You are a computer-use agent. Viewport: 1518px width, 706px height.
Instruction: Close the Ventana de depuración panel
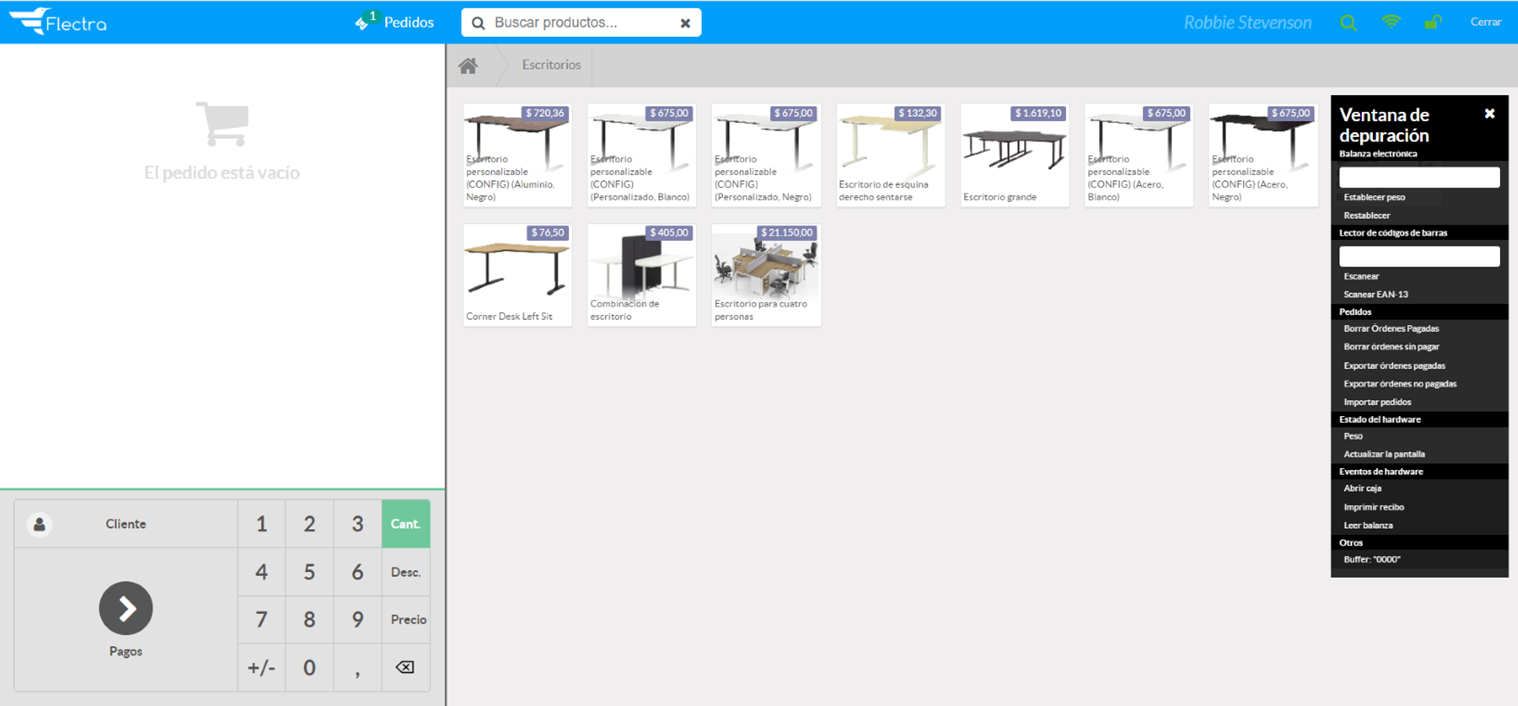click(1489, 114)
